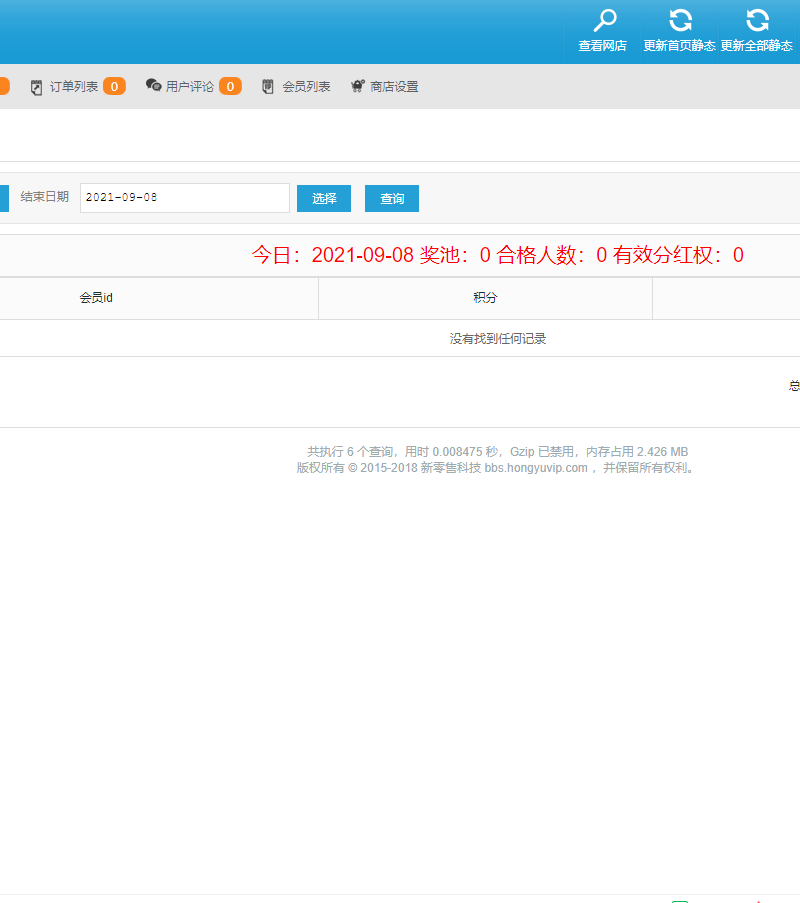
Task: Open the bbs.hongyuvip.com footer link
Action: [536, 468]
